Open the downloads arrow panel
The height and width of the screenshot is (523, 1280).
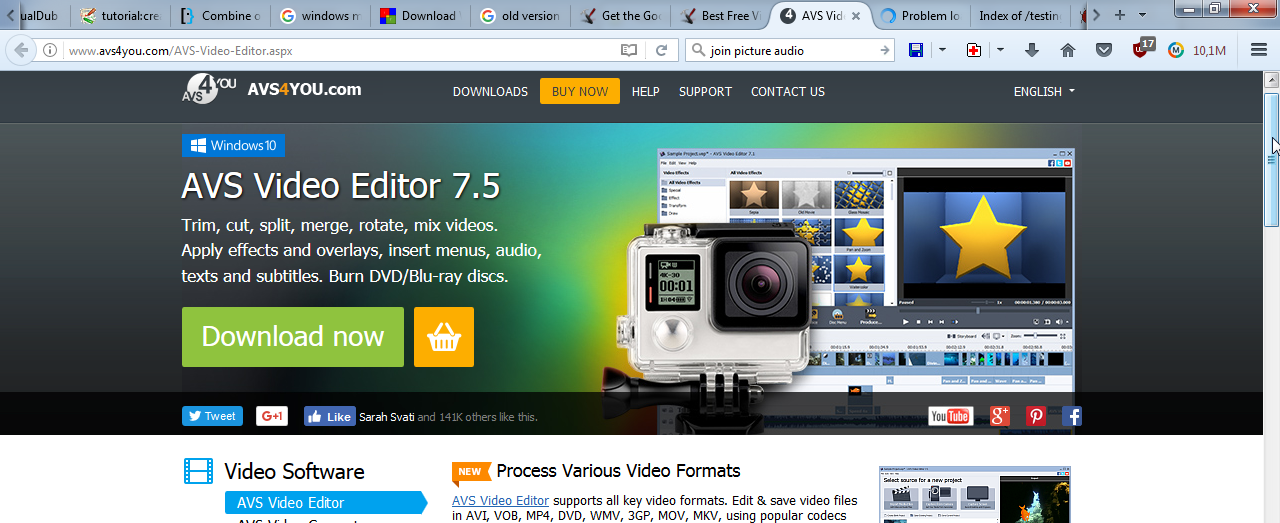(1033, 50)
